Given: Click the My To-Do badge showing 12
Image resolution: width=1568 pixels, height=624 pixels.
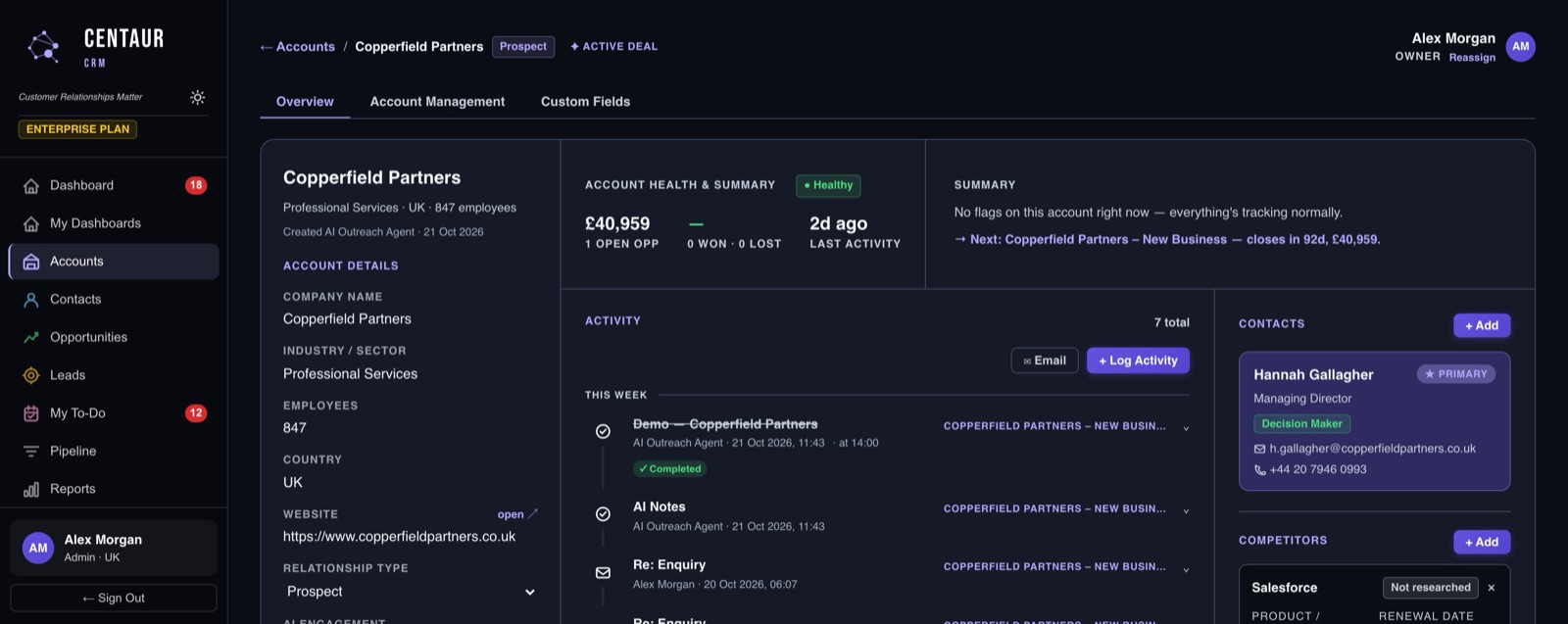Looking at the screenshot, I should click(196, 413).
